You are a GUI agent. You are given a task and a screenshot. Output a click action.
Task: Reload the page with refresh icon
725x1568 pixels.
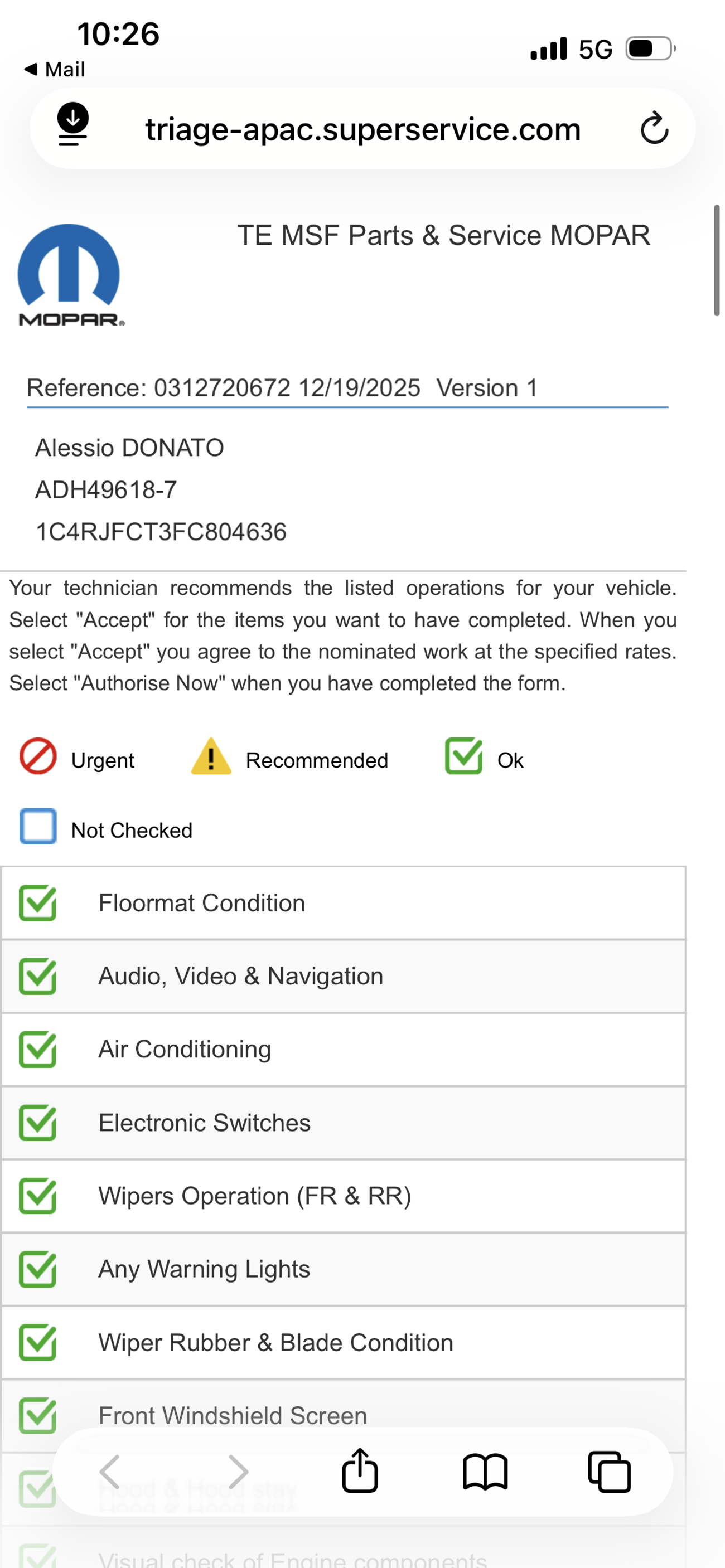pyautogui.click(x=654, y=128)
